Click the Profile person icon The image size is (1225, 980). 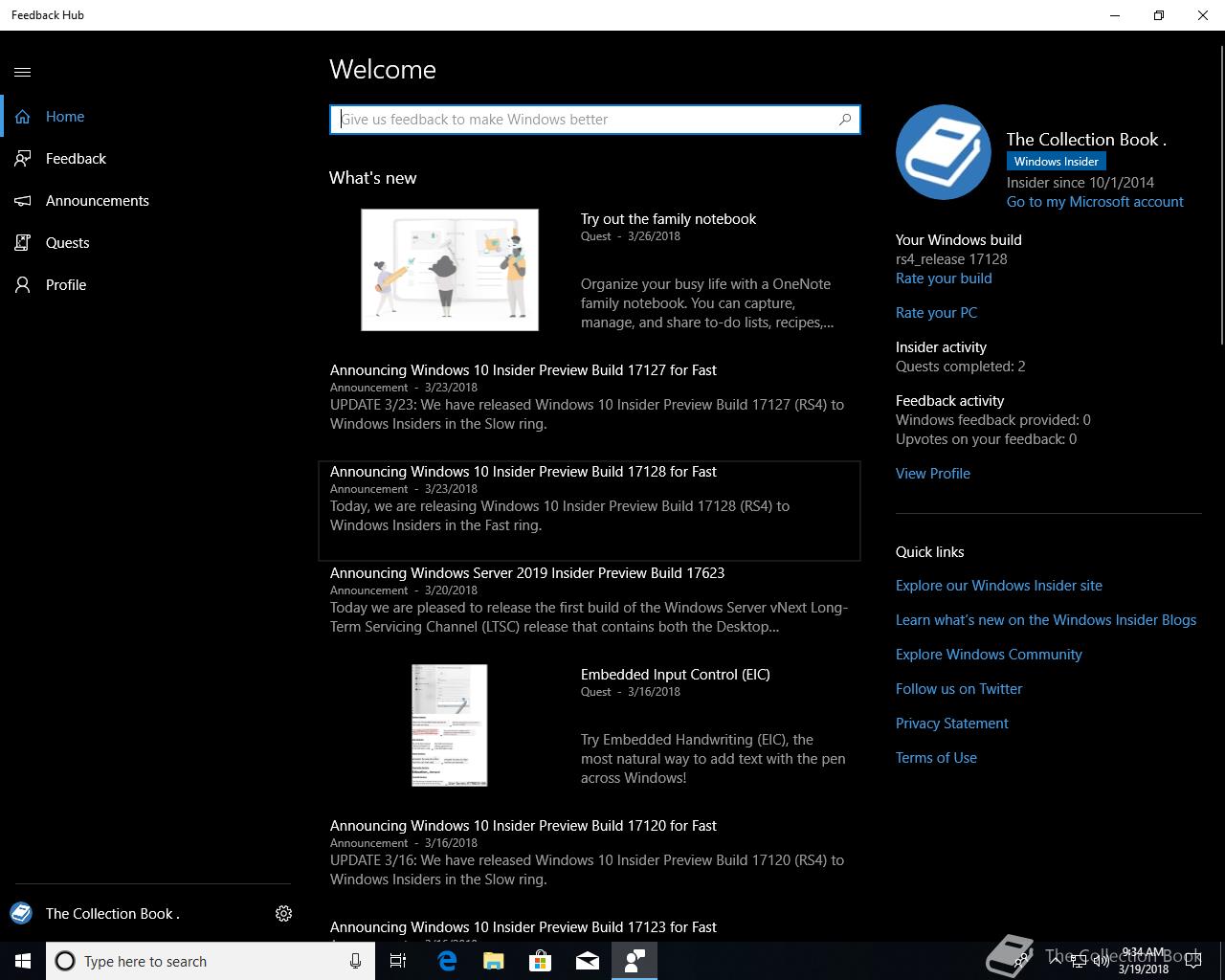pyautogui.click(x=23, y=285)
